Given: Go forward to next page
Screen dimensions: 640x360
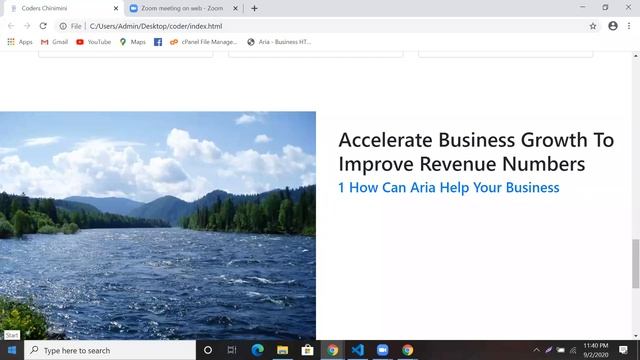Looking at the screenshot, I should [27, 26].
